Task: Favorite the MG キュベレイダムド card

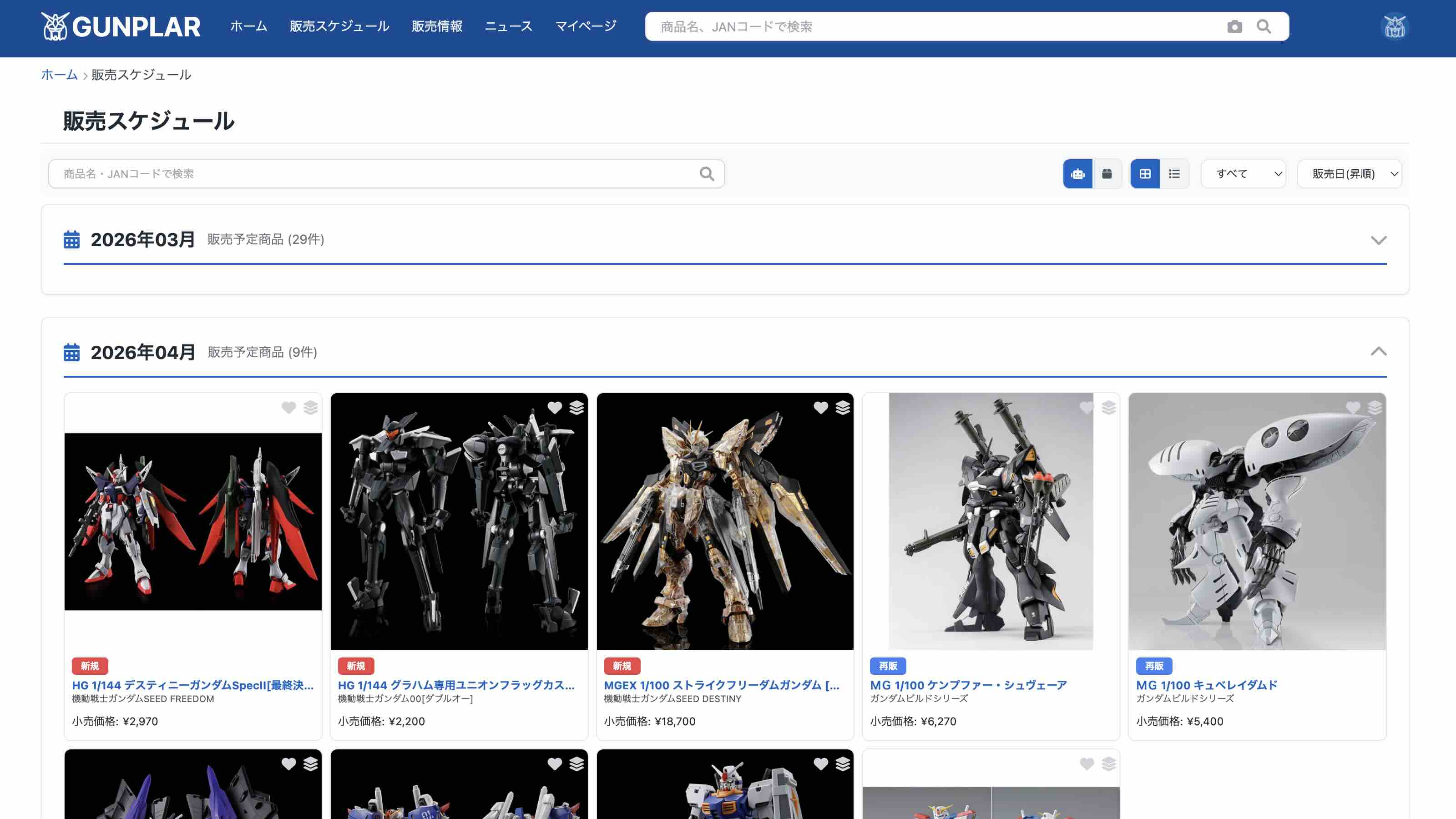Action: (1353, 408)
